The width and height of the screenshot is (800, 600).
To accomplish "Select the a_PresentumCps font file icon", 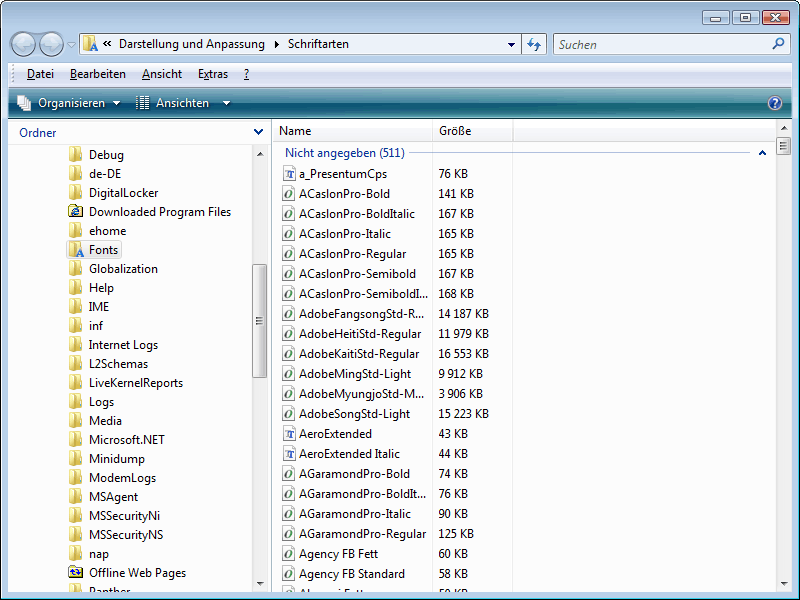I will point(289,174).
